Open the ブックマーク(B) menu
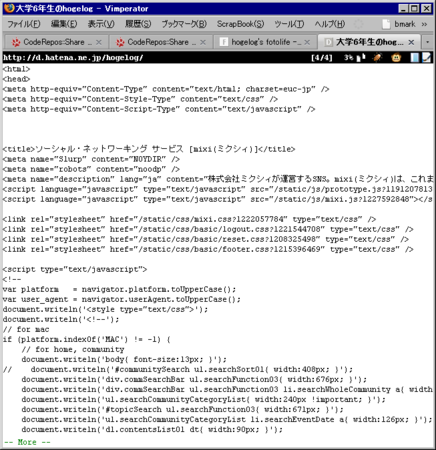This screenshot has height=450, width=436. point(184,24)
